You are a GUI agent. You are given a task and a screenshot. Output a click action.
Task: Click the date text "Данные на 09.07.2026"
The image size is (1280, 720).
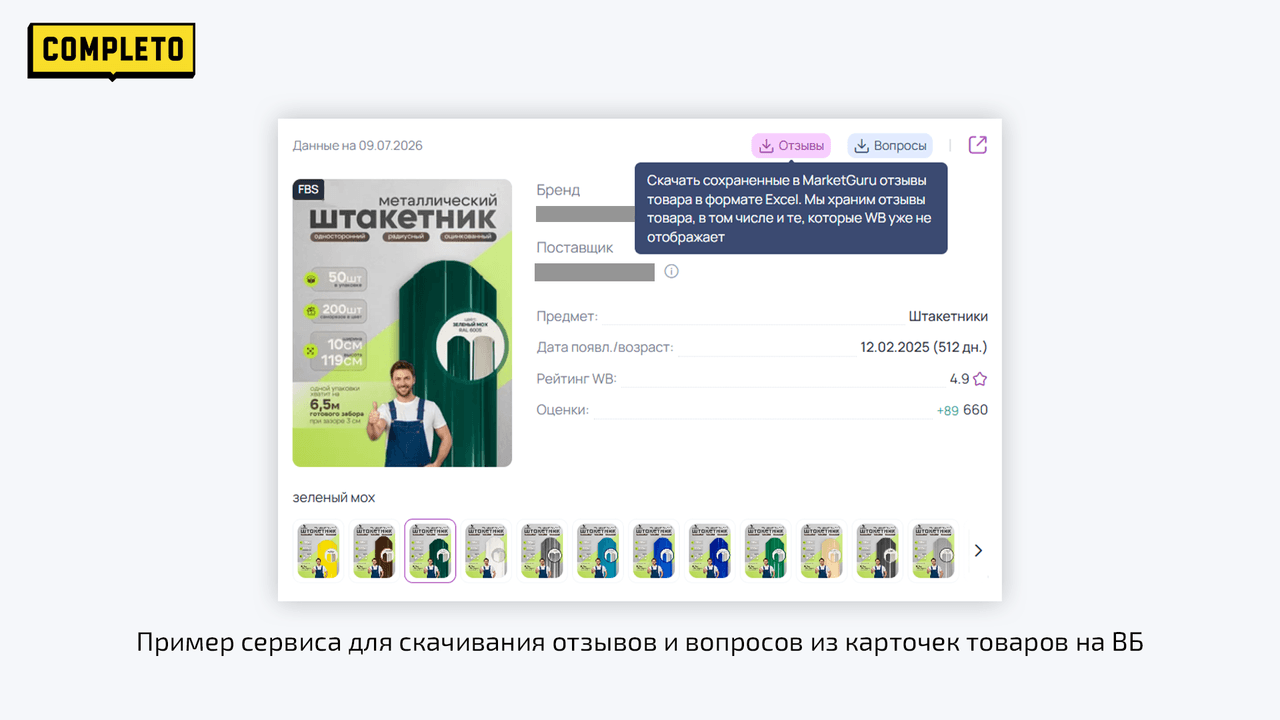coord(358,146)
